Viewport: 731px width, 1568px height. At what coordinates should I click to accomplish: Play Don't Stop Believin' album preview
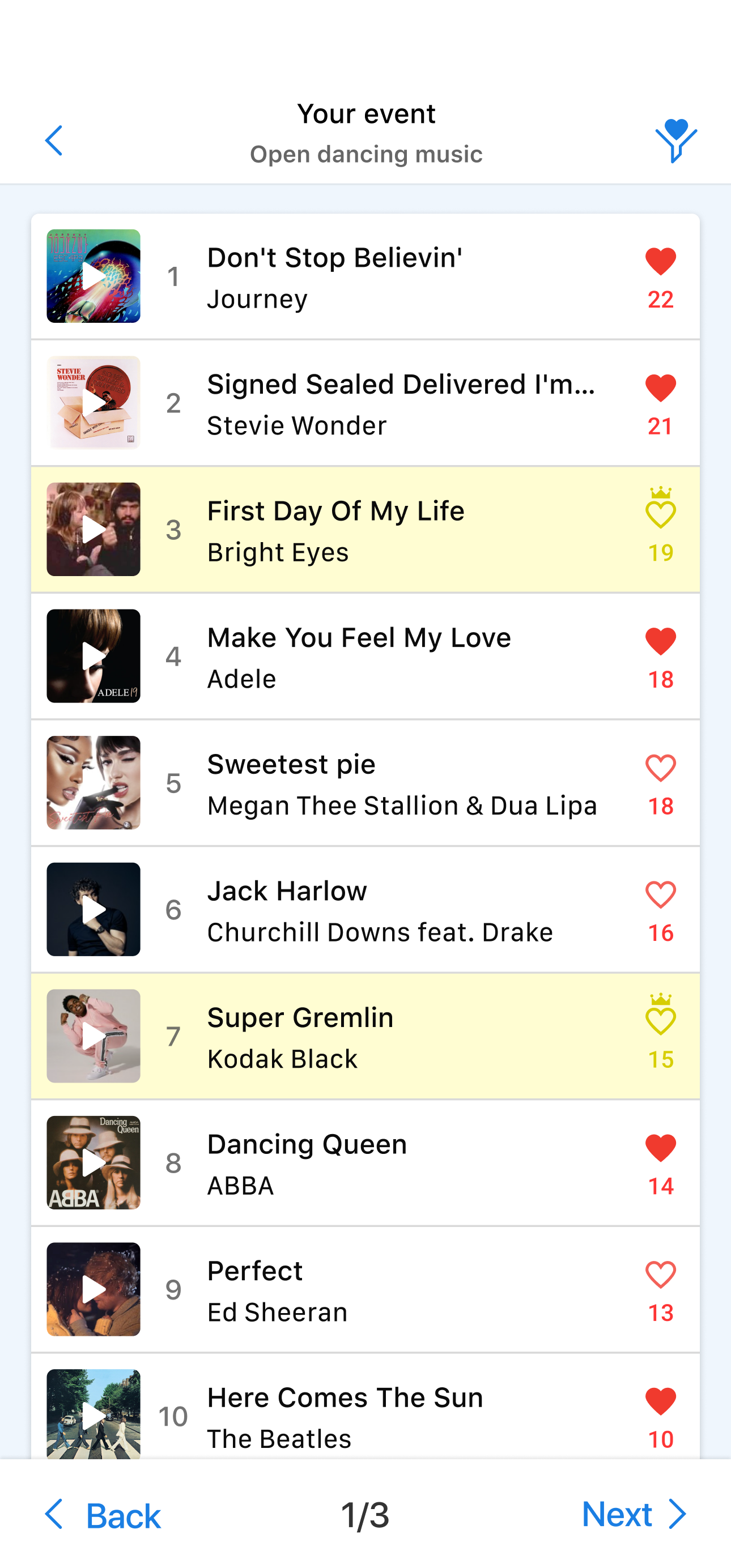coord(93,276)
